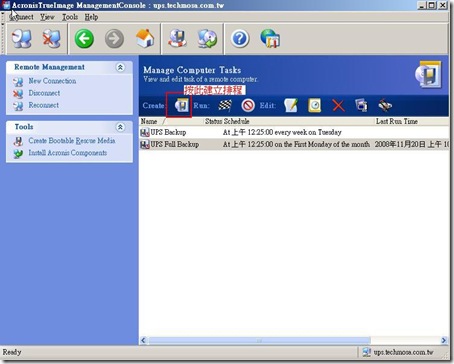454x364 pixels.
Task: Change task schedule with the clock icon
Action: coord(314,106)
